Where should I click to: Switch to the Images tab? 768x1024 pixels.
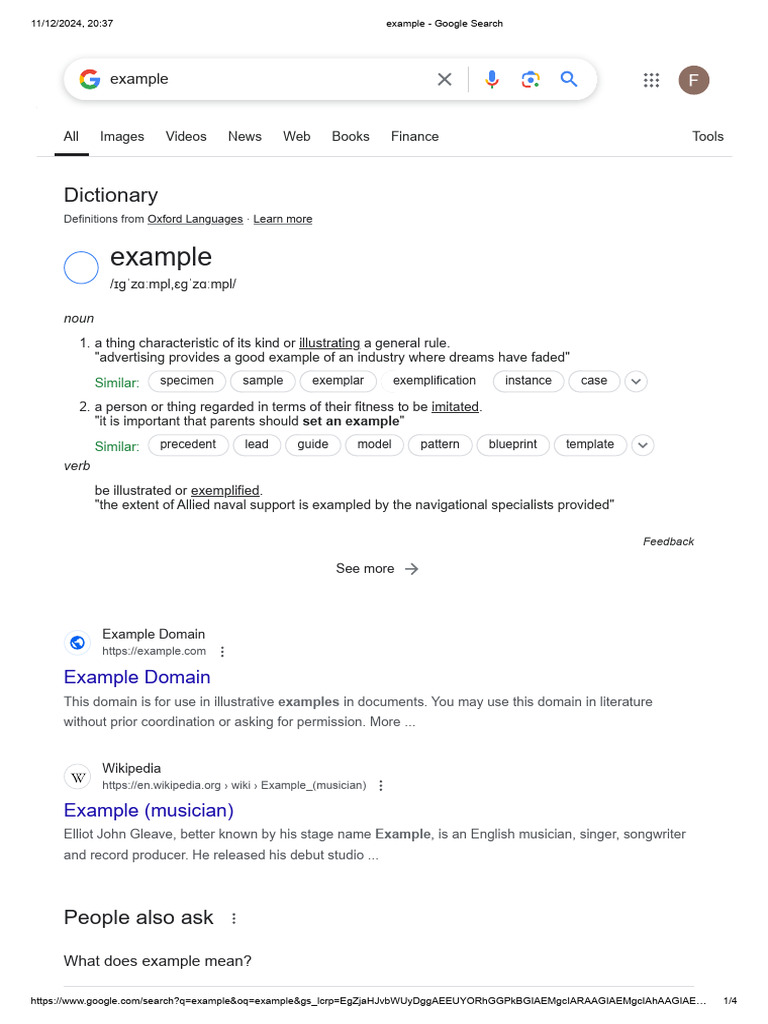click(x=122, y=136)
